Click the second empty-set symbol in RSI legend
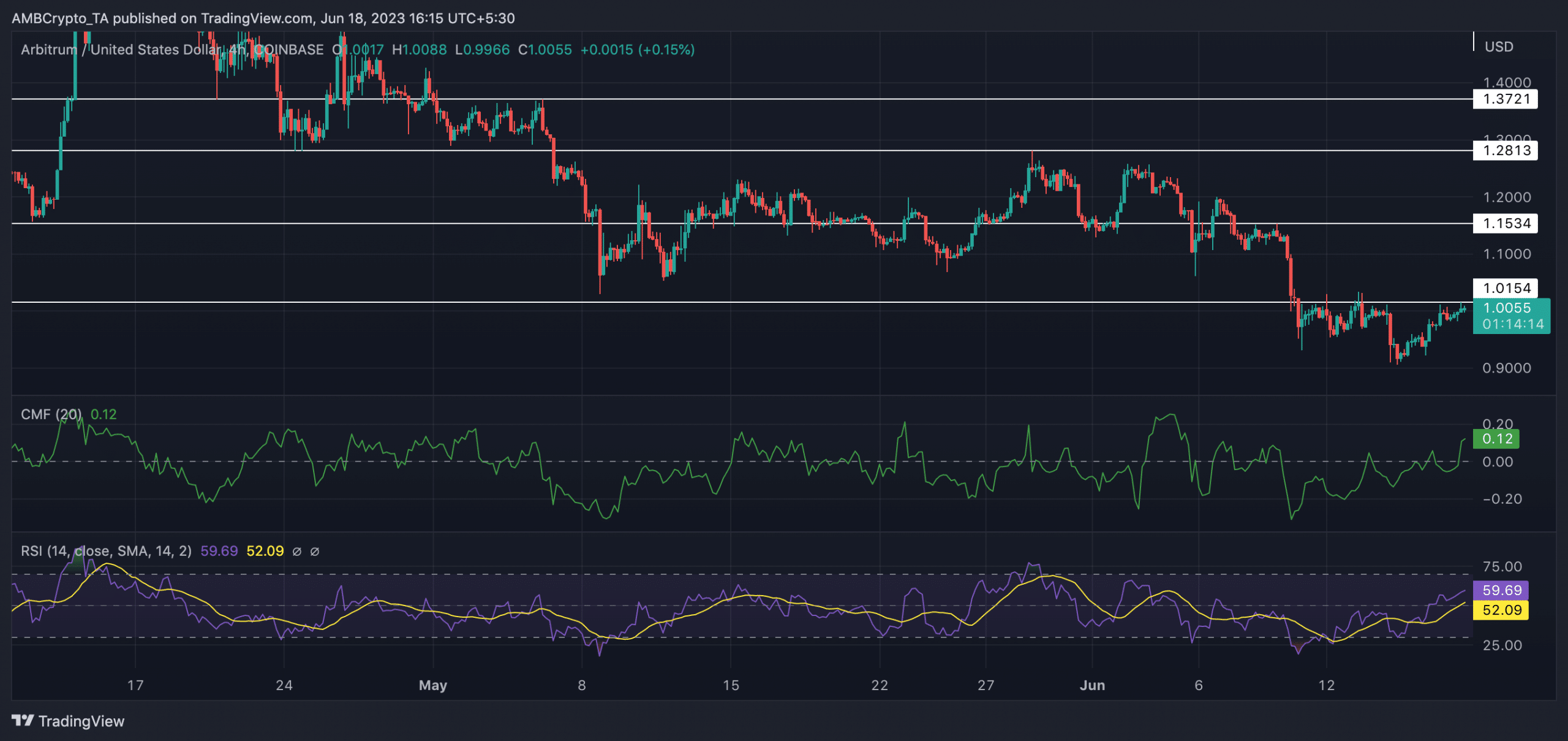1568x741 pixels. (315, 552)
